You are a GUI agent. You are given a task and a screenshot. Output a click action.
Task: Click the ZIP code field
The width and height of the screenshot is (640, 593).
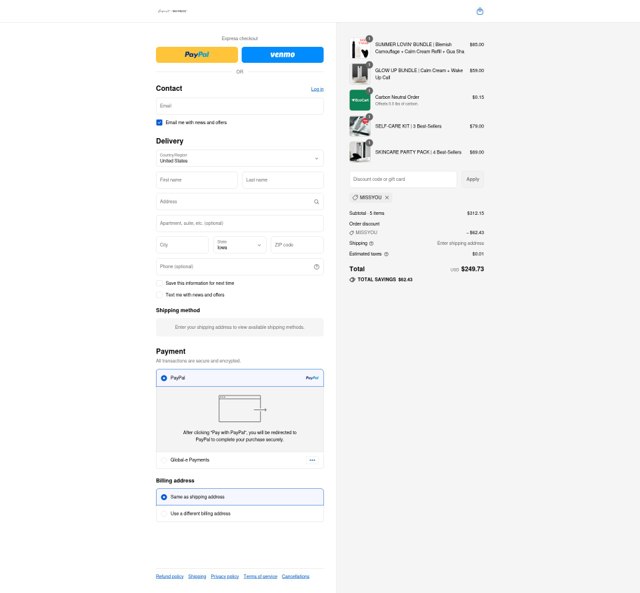pos(297,245)
